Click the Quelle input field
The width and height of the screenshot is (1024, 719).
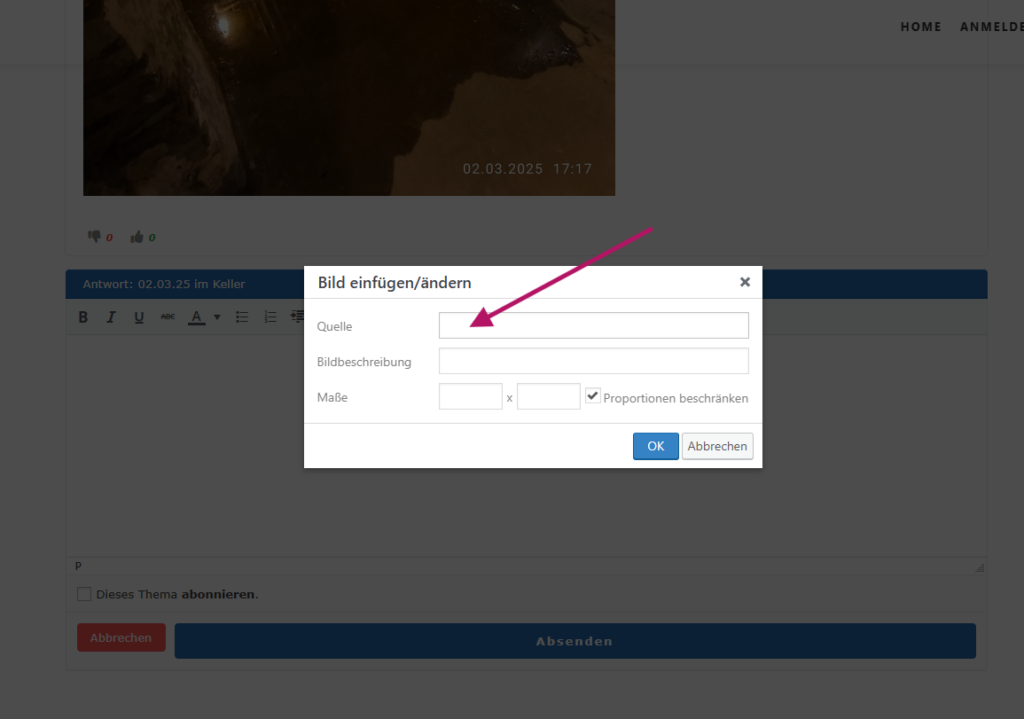click(x=593, y=326)
